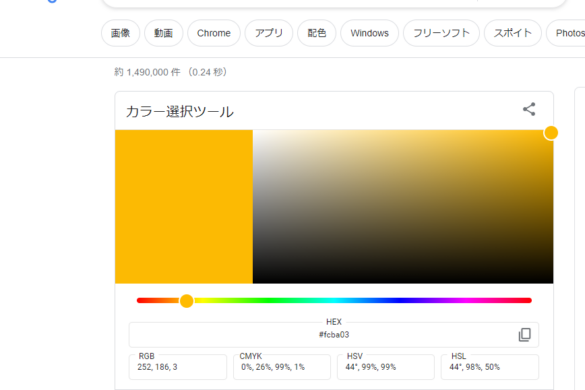Image resolution: width=585 pixels, height=390 pixels.
Task: Open the Photoshop filter chip
Action: (566, 33)
